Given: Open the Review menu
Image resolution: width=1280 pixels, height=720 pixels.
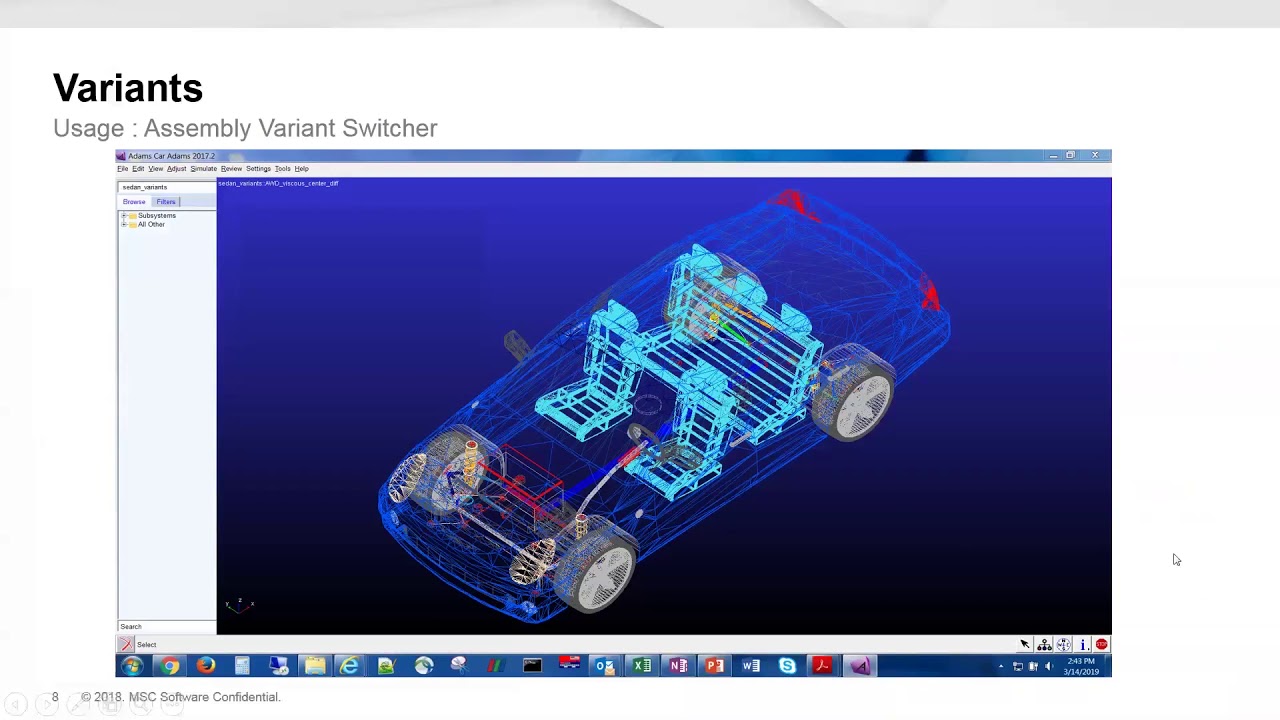Looking at the screenshot, I should (231, 169).
